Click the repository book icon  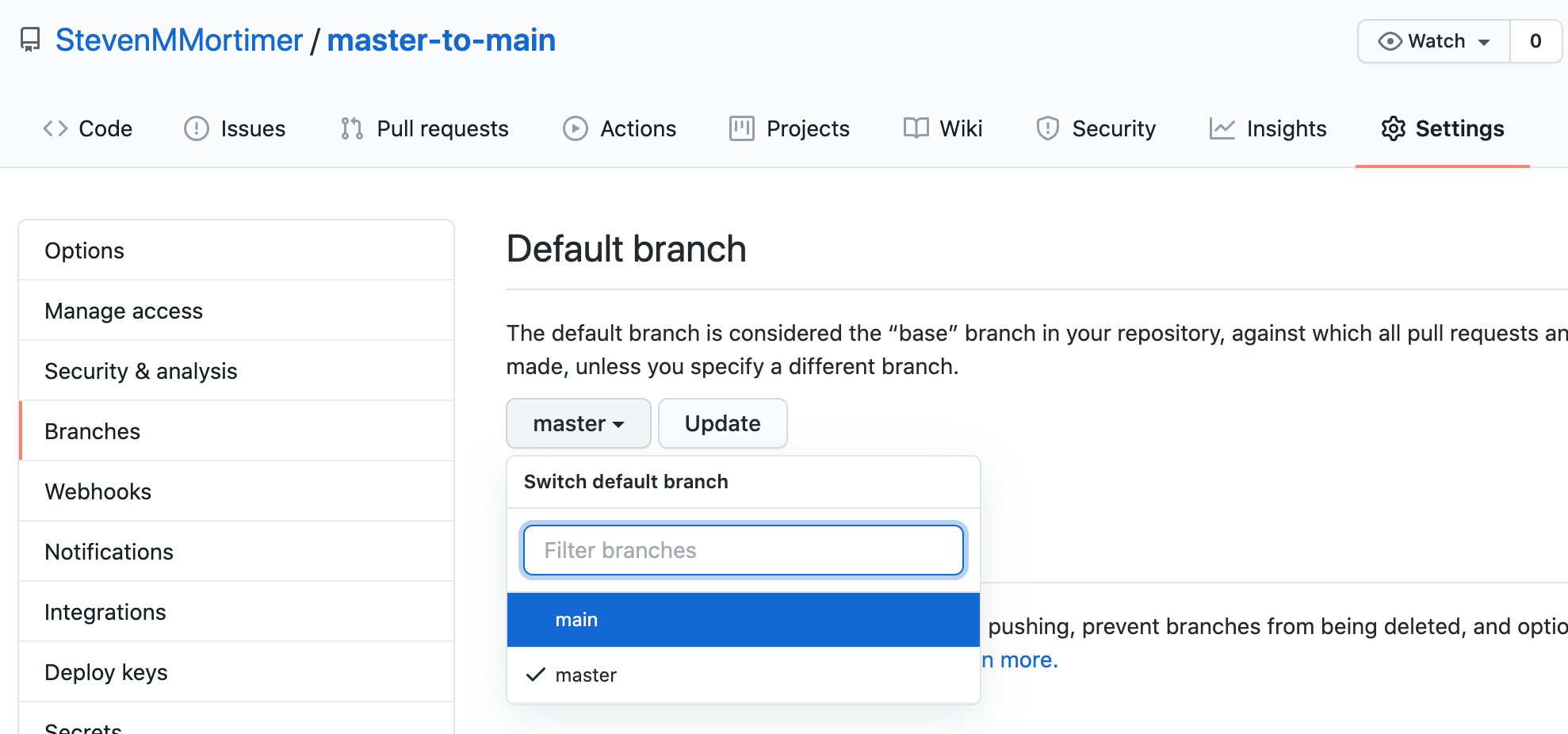[30, 38]
